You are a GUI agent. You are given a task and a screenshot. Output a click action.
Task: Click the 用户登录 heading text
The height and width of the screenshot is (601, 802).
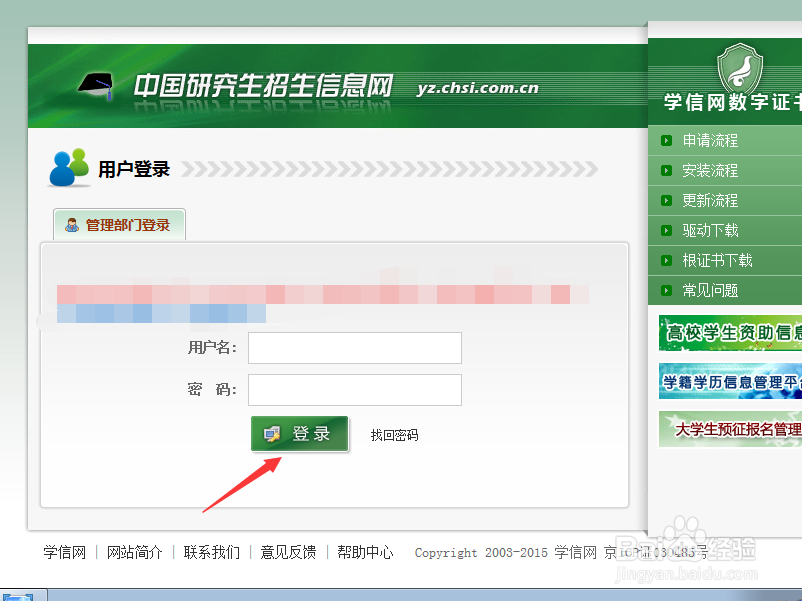click(134, 169)
